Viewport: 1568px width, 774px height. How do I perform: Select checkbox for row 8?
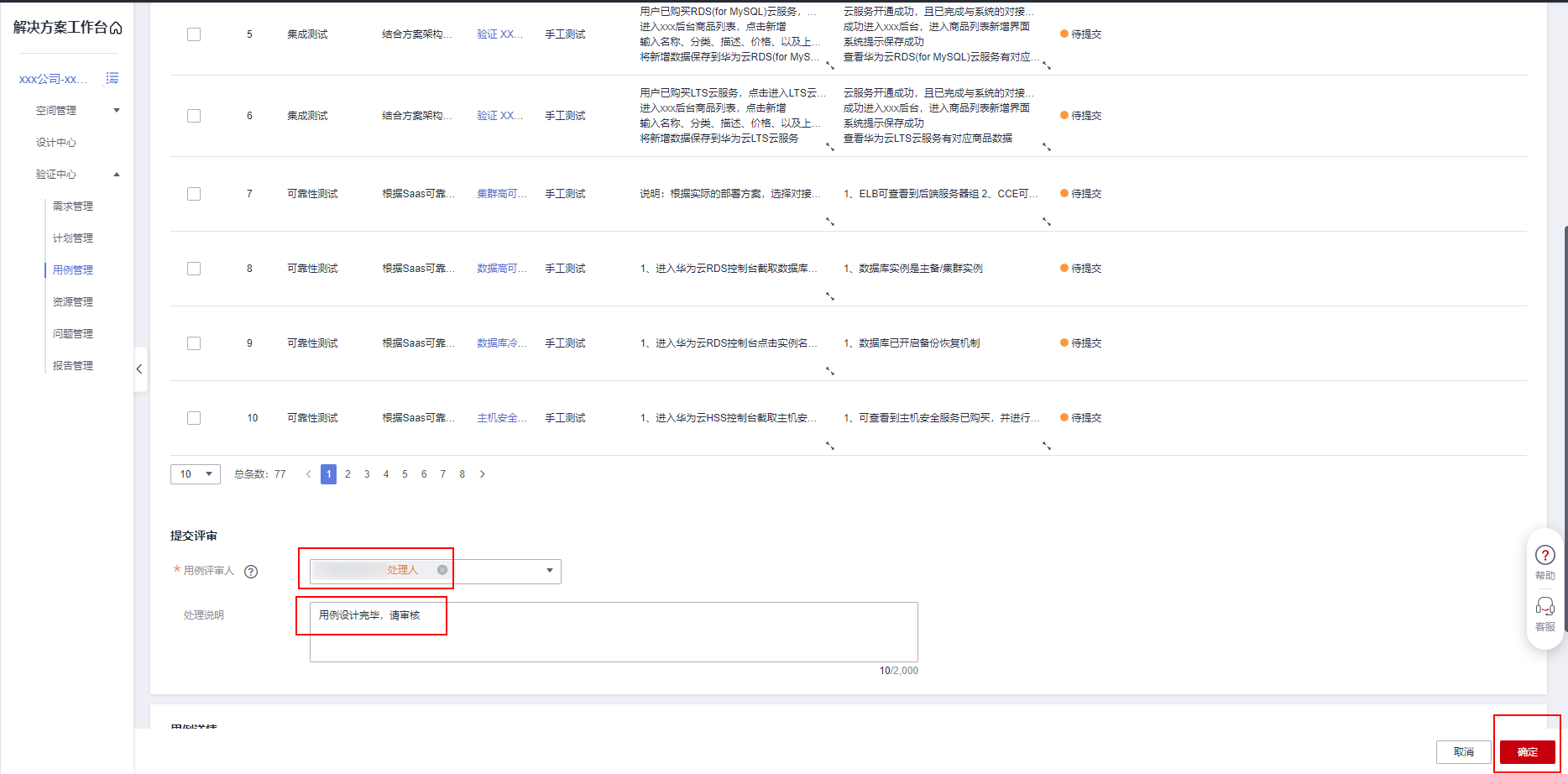(x=194, y=269)
